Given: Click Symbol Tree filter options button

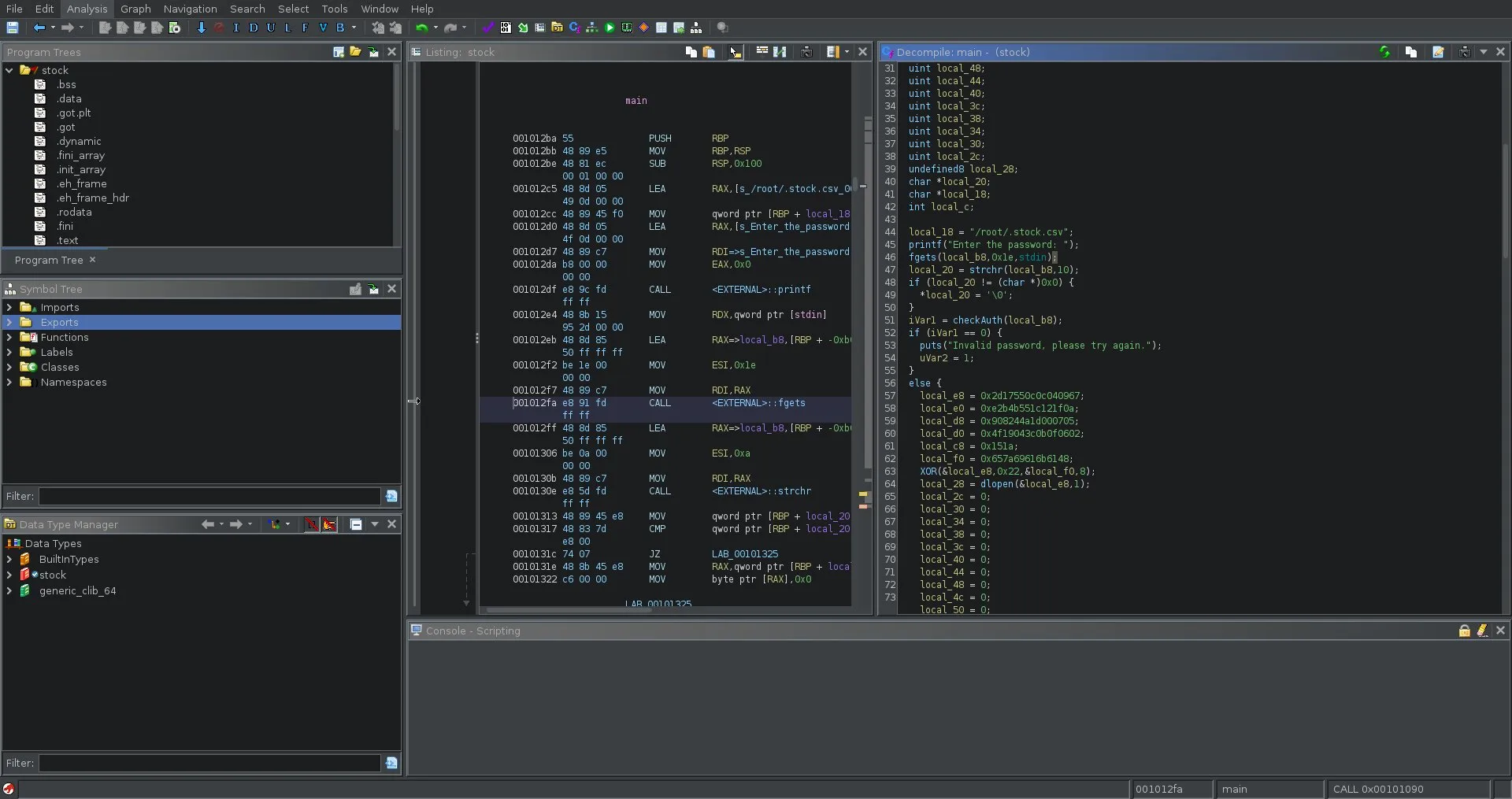Looking at the screenshot, I should [x=391, y=496].
